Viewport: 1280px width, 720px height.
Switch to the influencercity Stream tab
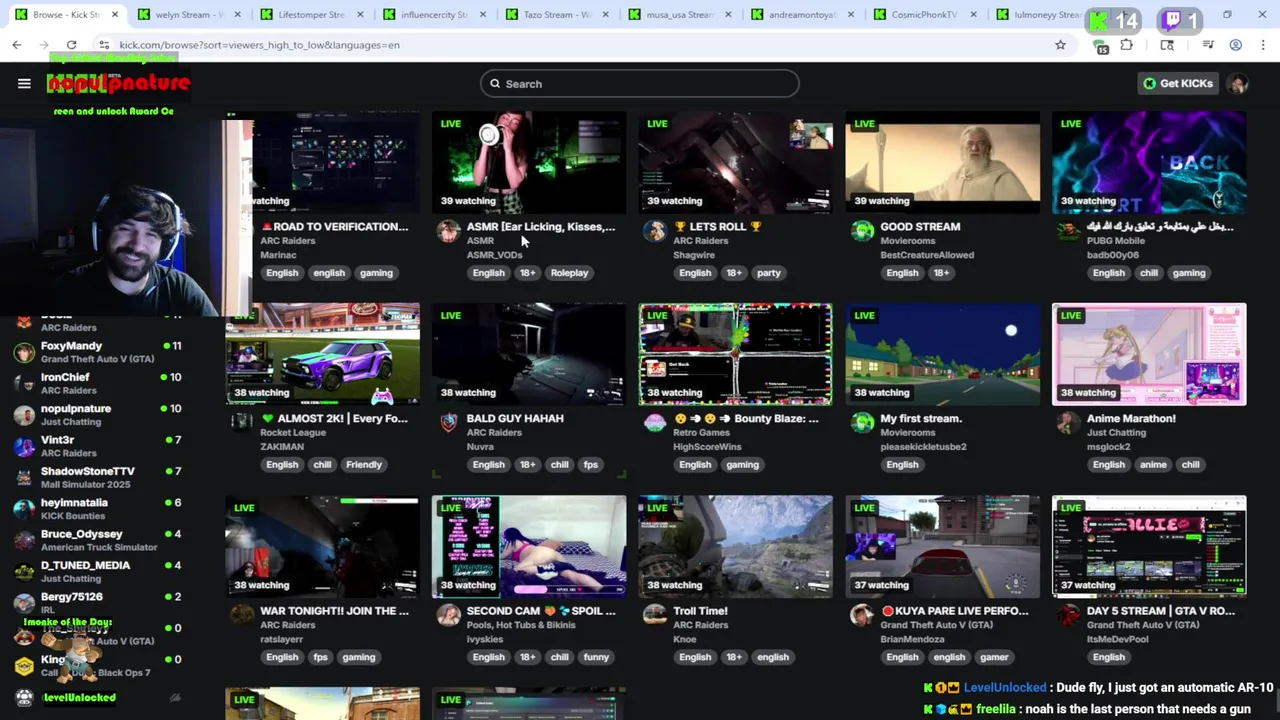click(434, 15)
